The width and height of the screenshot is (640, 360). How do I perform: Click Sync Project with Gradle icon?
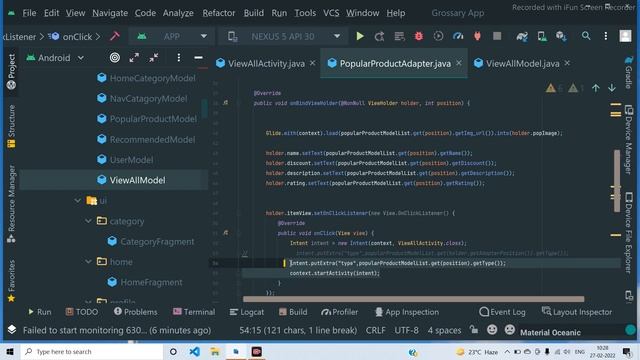tap(522, 36)
